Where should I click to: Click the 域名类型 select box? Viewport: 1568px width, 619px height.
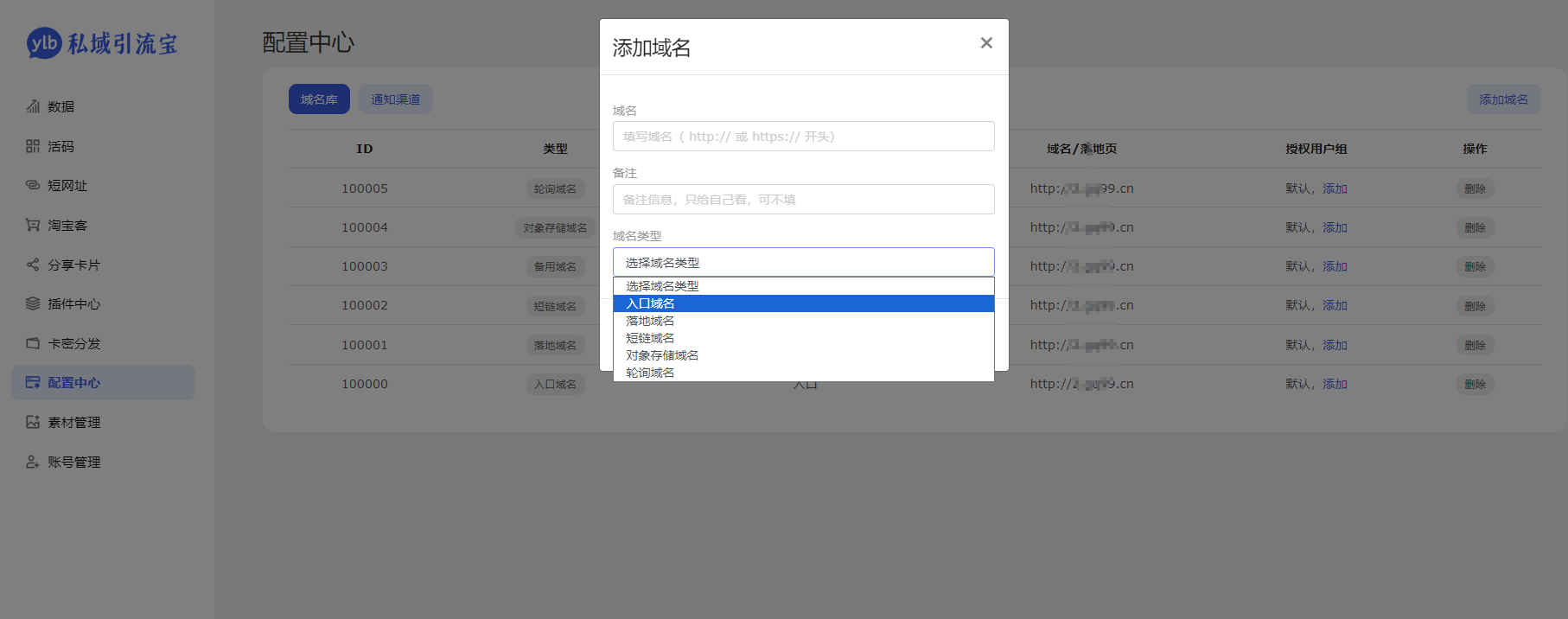(x=804, y=263)
